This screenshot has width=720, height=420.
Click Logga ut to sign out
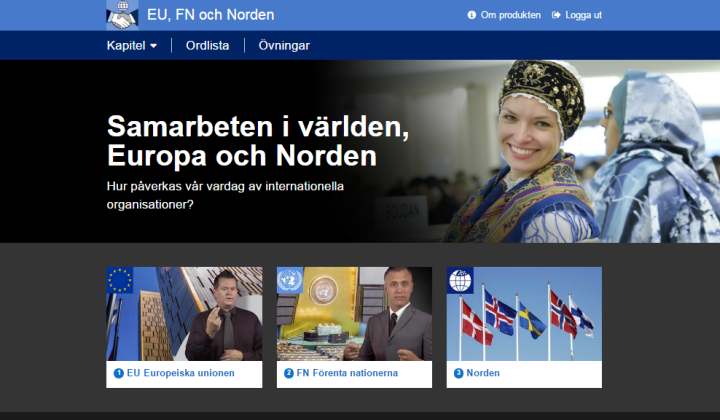[x=583, y=15]
